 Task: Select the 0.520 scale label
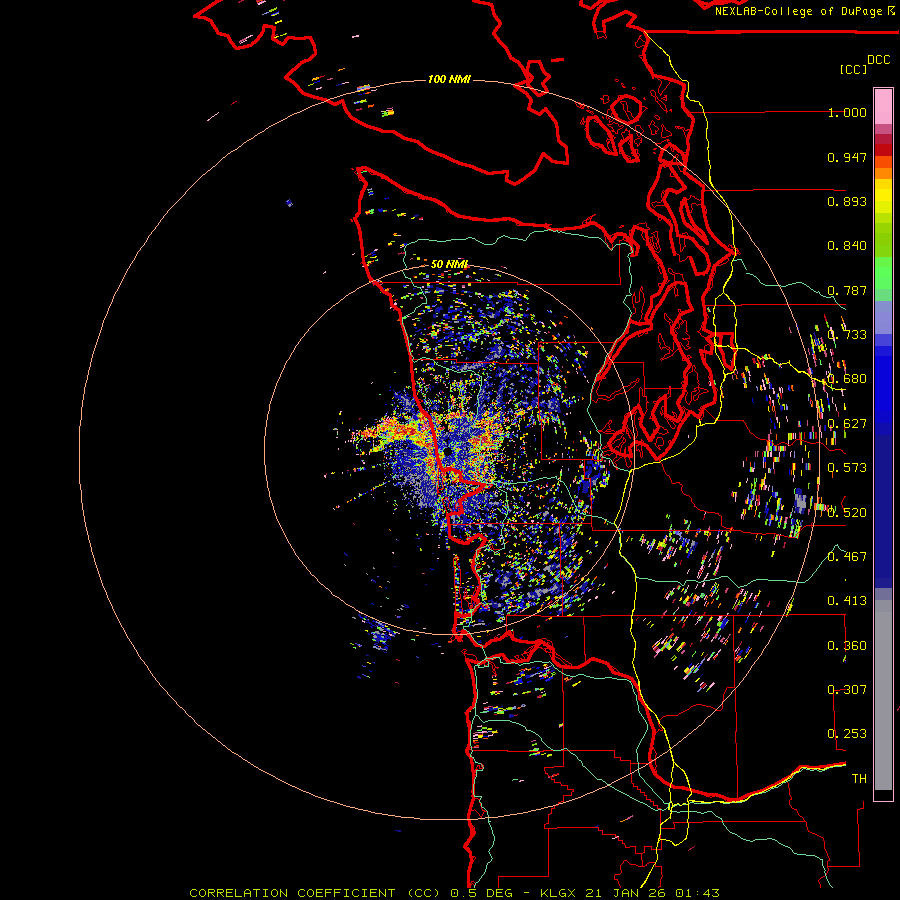tap(847, 512)
